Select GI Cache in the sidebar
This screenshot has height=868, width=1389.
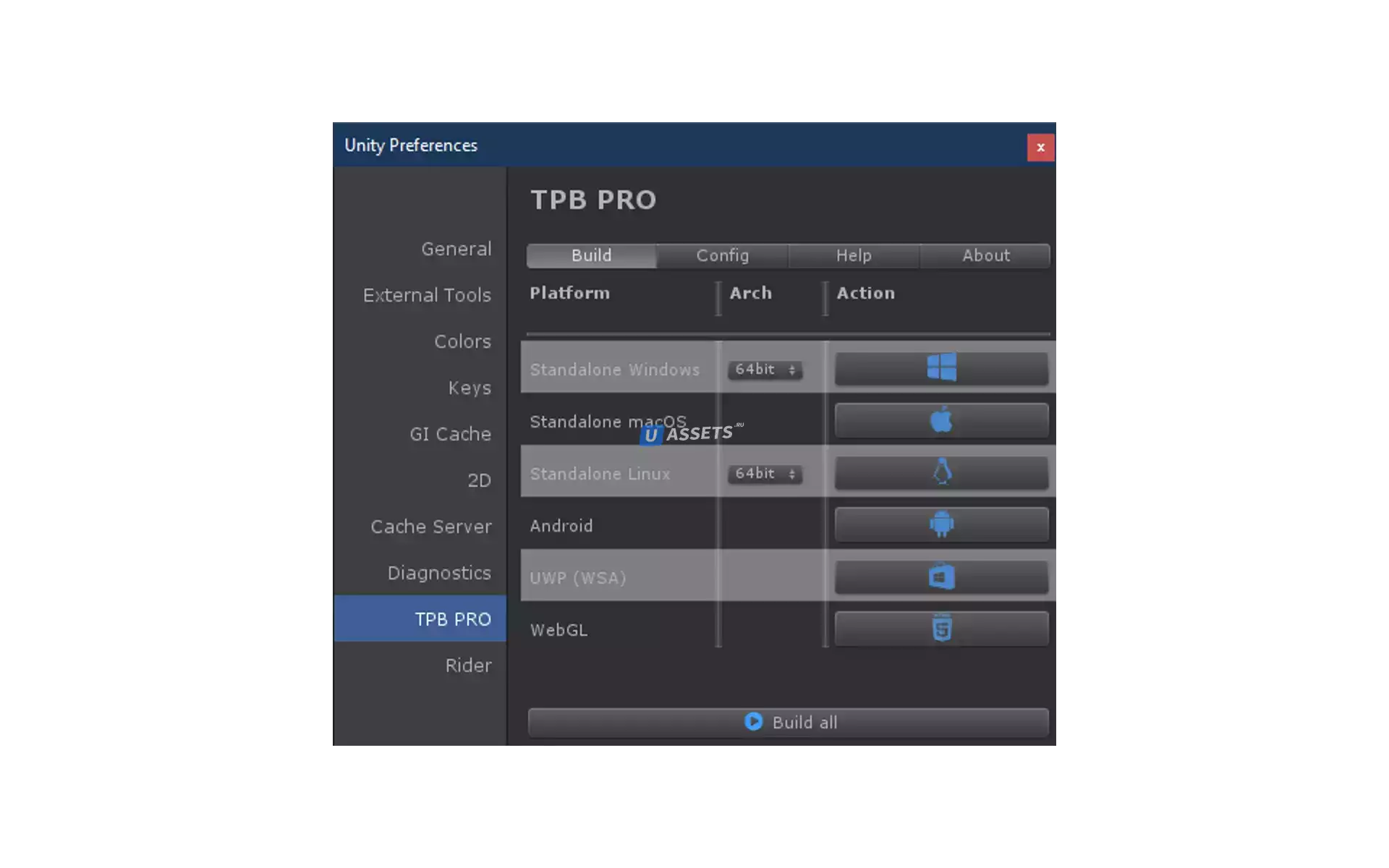coord(450,434)
